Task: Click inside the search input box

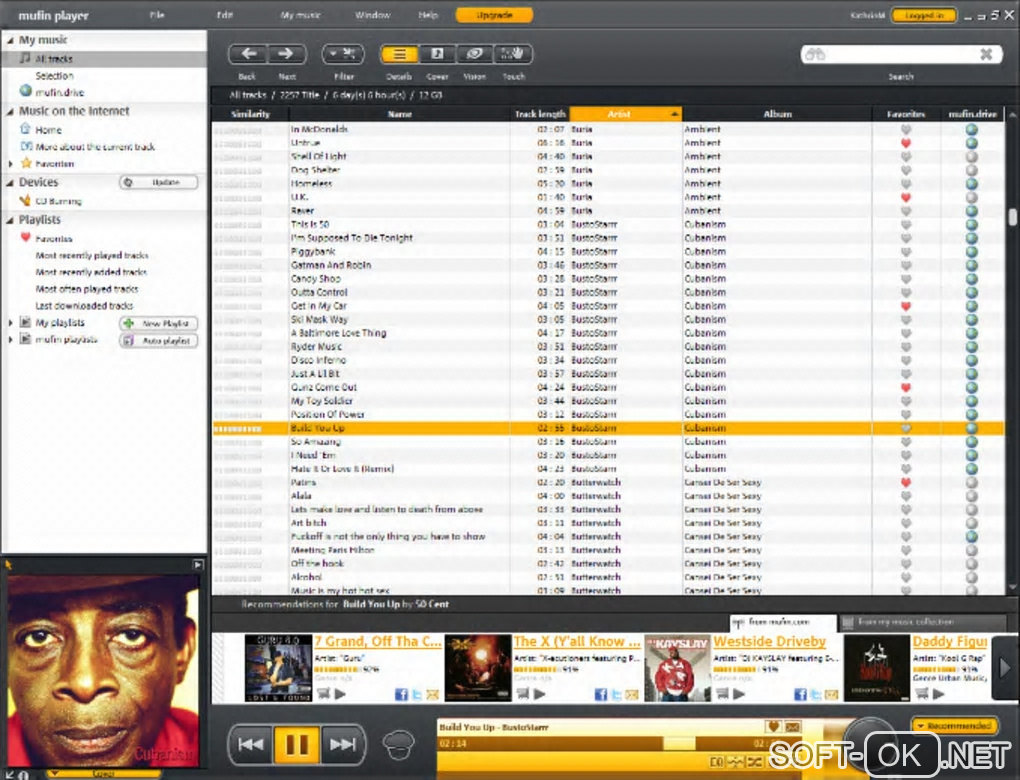Action: (x=901, y=55)
